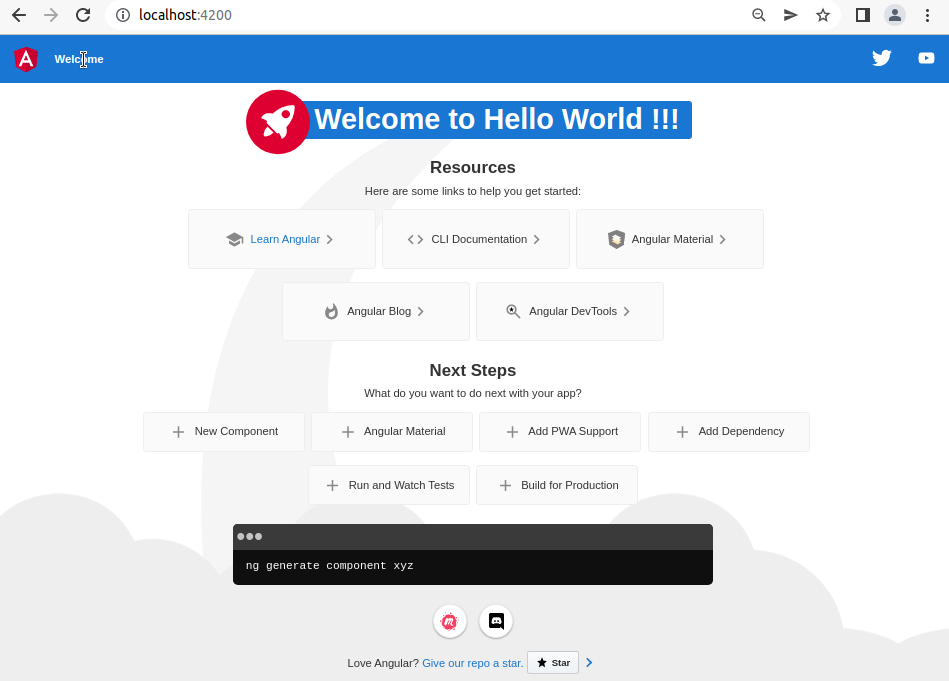Click the blue chevron beside the Star button
Viewport: 949px width, 681px height.
pyautogui.click(x=589, y=662)
